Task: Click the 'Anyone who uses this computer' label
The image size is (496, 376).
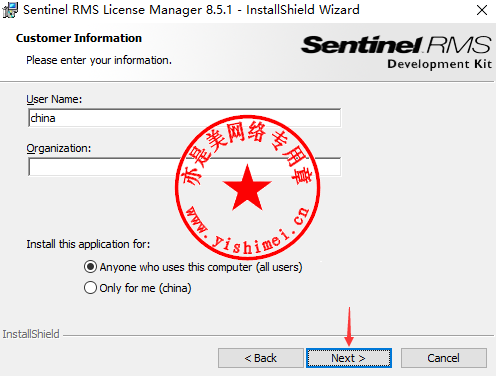Action: tap(201, 267)
